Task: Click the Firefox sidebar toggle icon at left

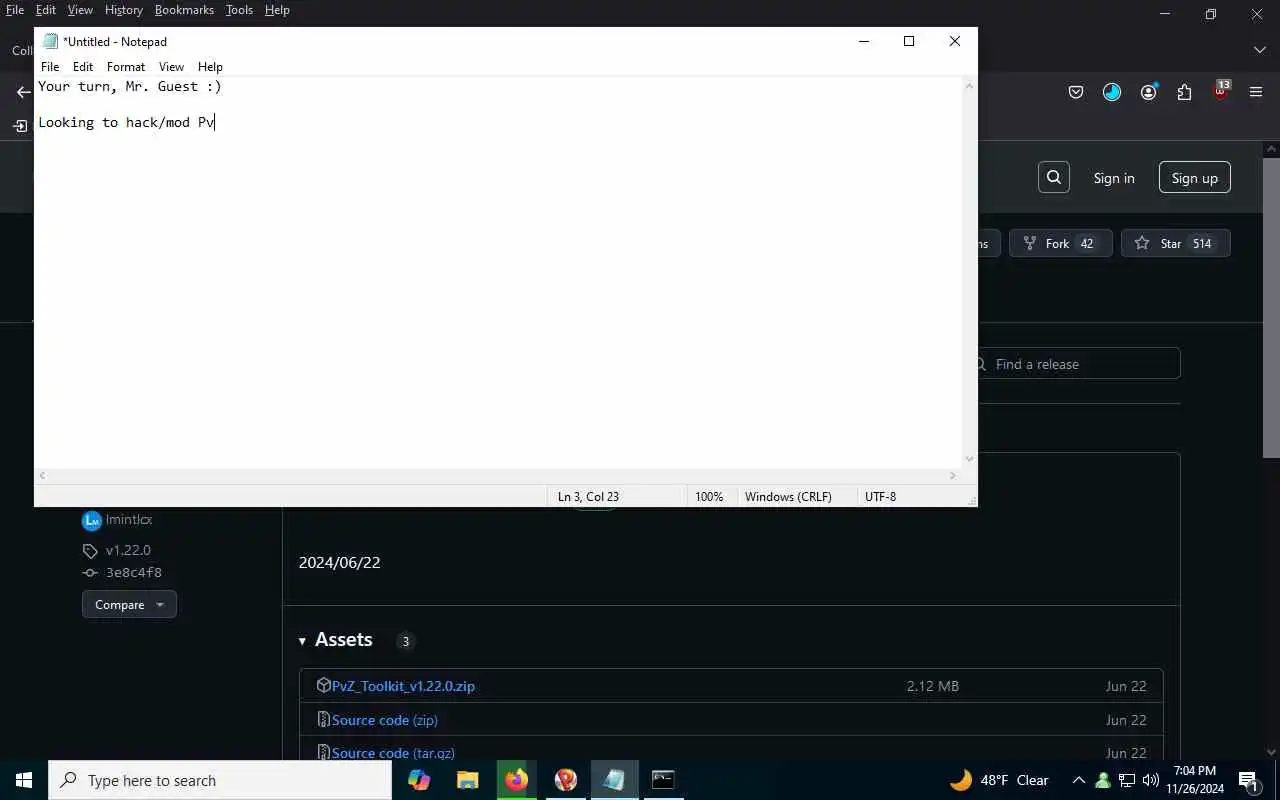Action: click(19, 126)
